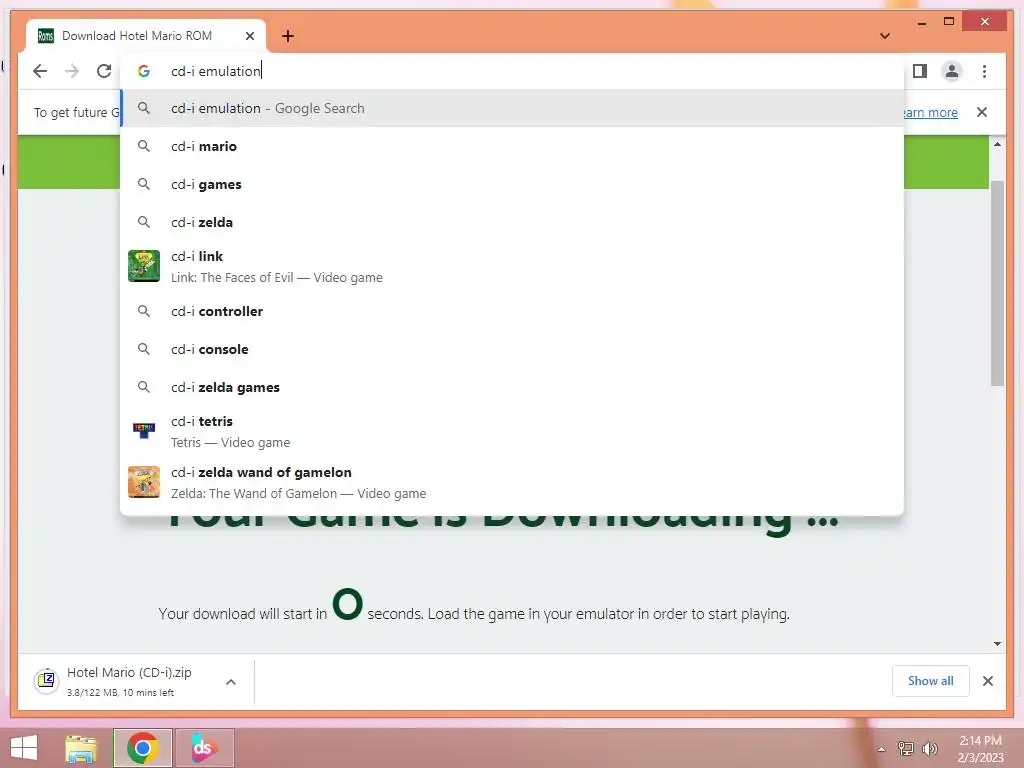Pick the 'cd-i zelda' suggestion
This screenshot has width=1024, height=768.
(512, 222)
